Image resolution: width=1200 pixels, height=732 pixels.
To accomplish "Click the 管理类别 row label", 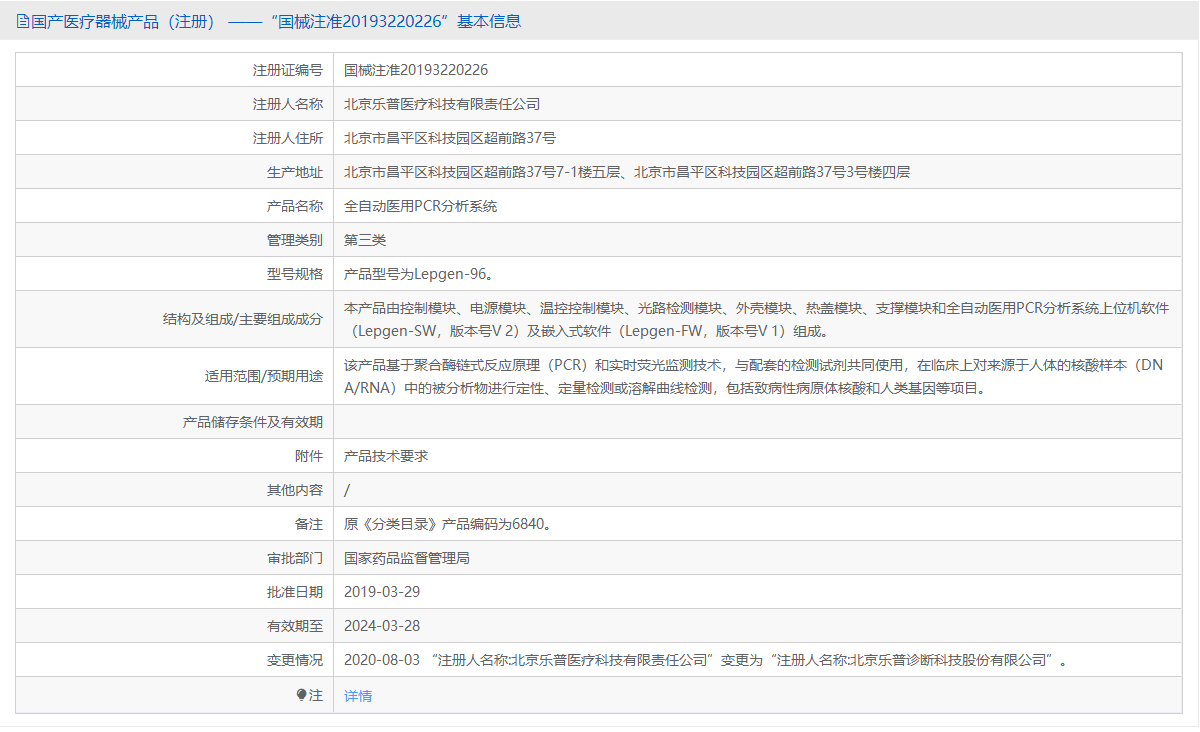I will click(295, 240).
